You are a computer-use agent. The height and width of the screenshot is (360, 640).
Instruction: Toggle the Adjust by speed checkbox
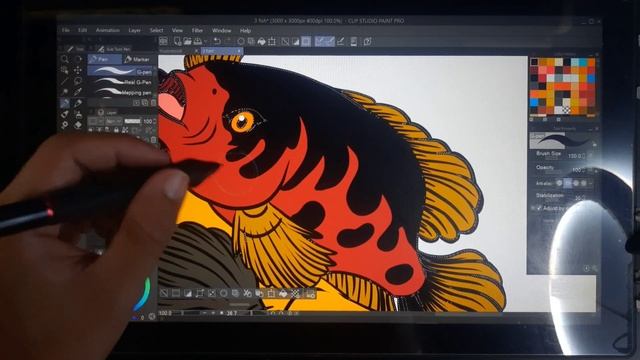point(539,208)
